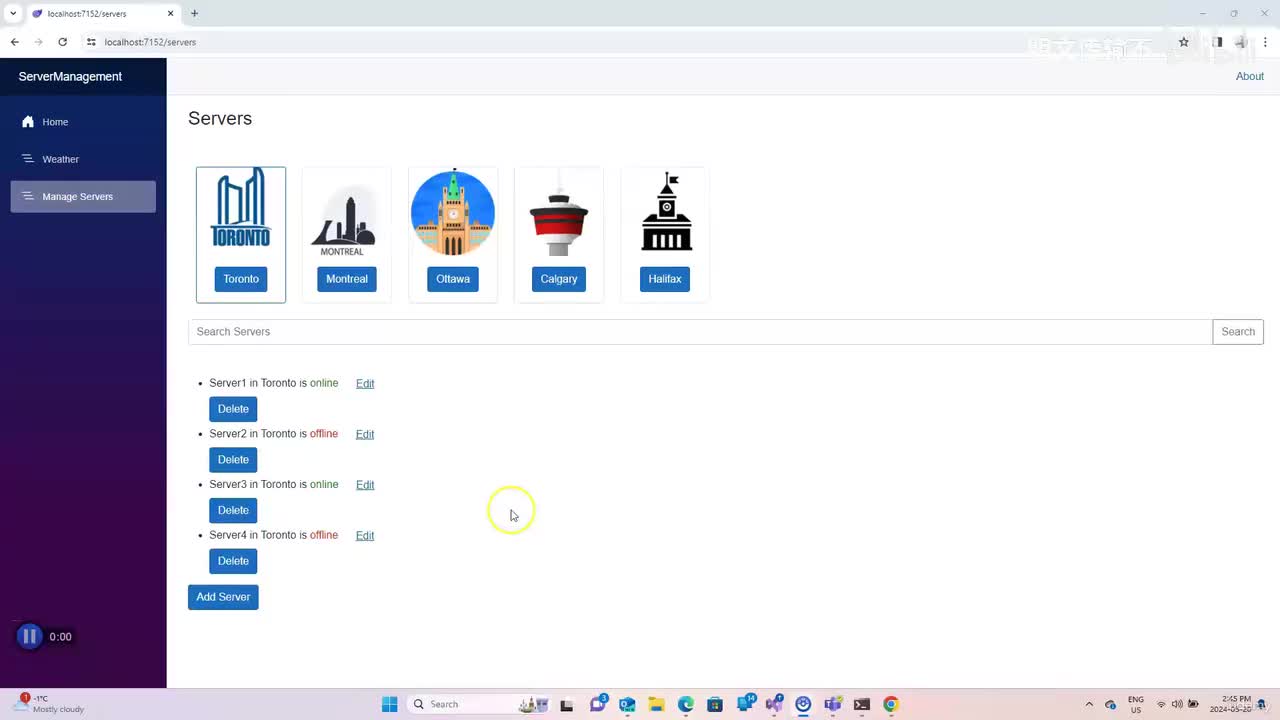Click the "Servers" page heading

click(x=220, y=118)
